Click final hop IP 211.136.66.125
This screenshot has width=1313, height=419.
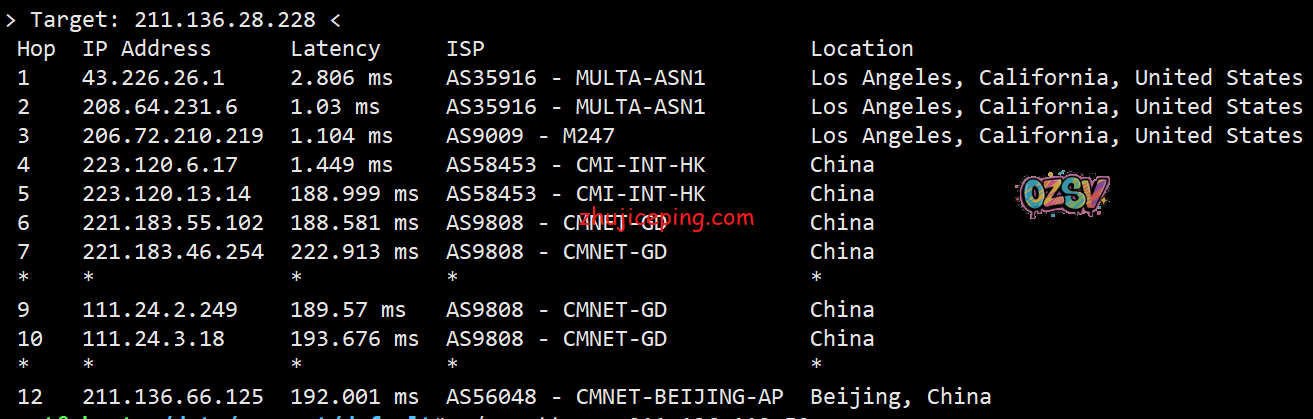[x=173, y=397]
